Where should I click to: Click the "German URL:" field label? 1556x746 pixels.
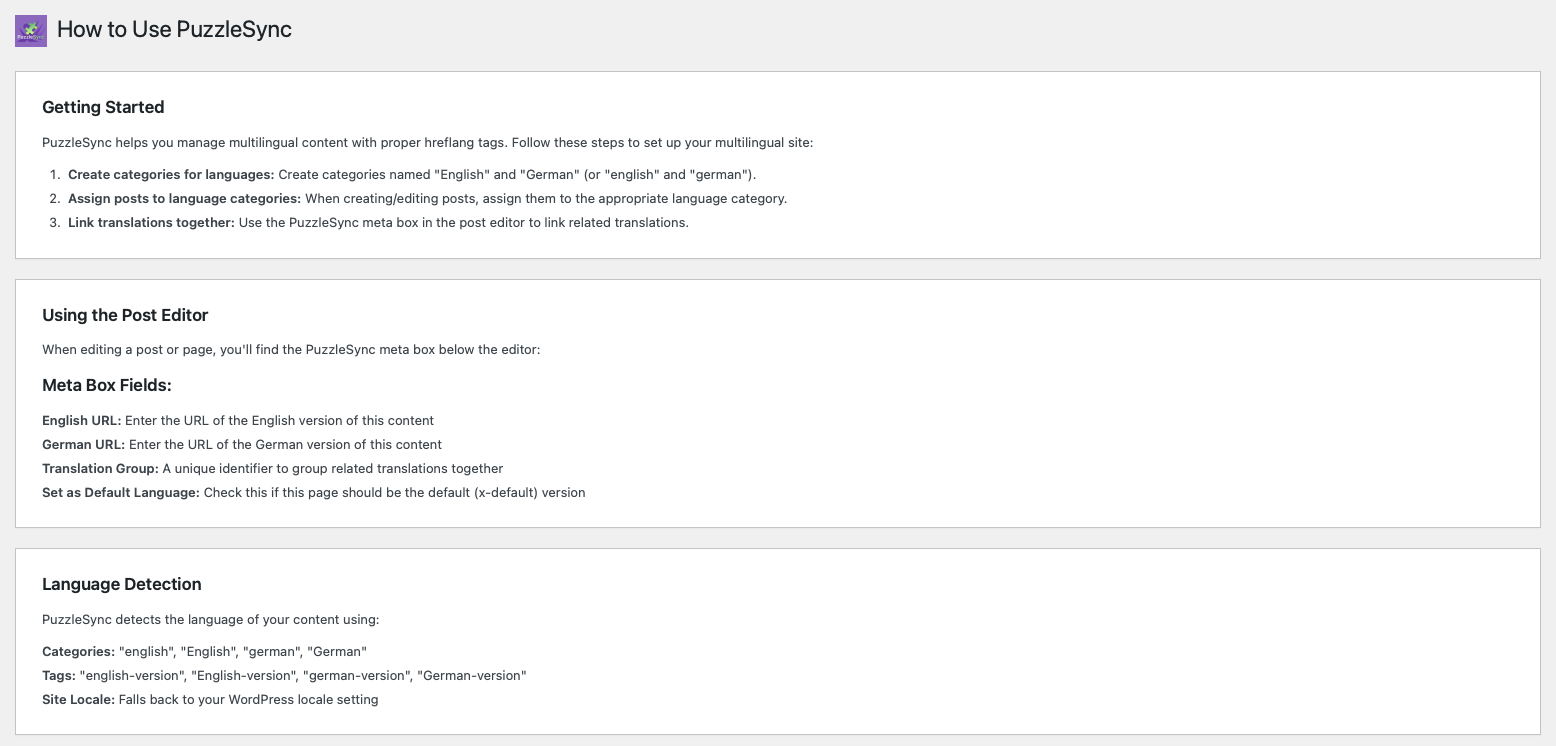tap(83, 445)
